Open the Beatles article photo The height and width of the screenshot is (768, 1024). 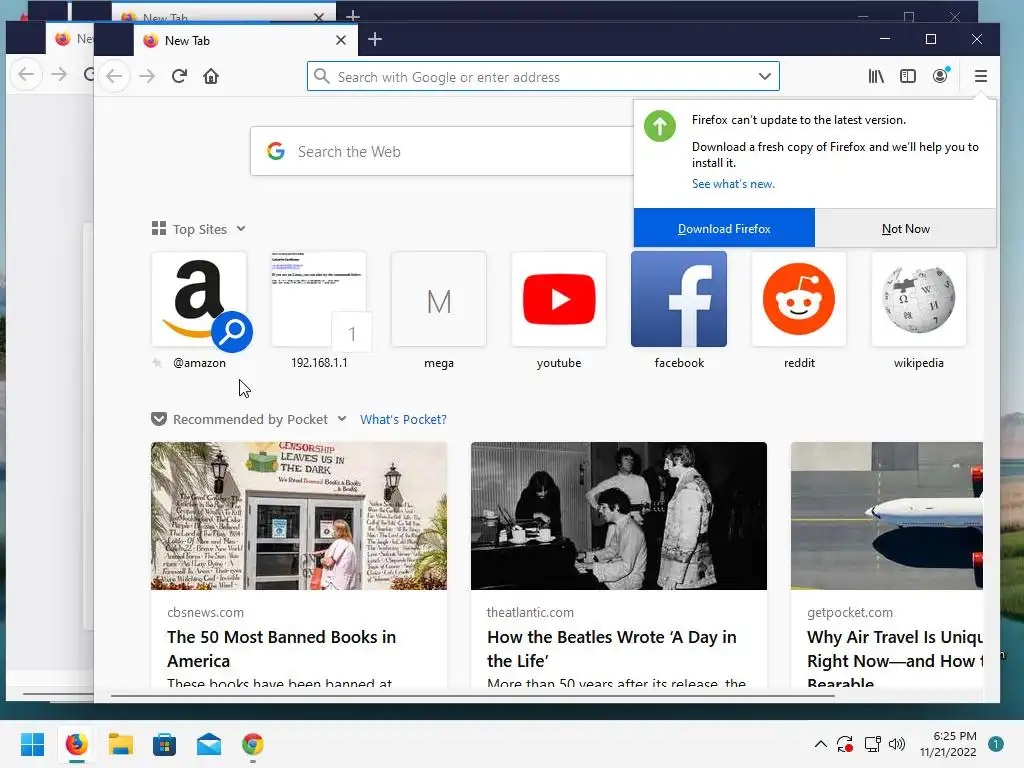(619, 516)
